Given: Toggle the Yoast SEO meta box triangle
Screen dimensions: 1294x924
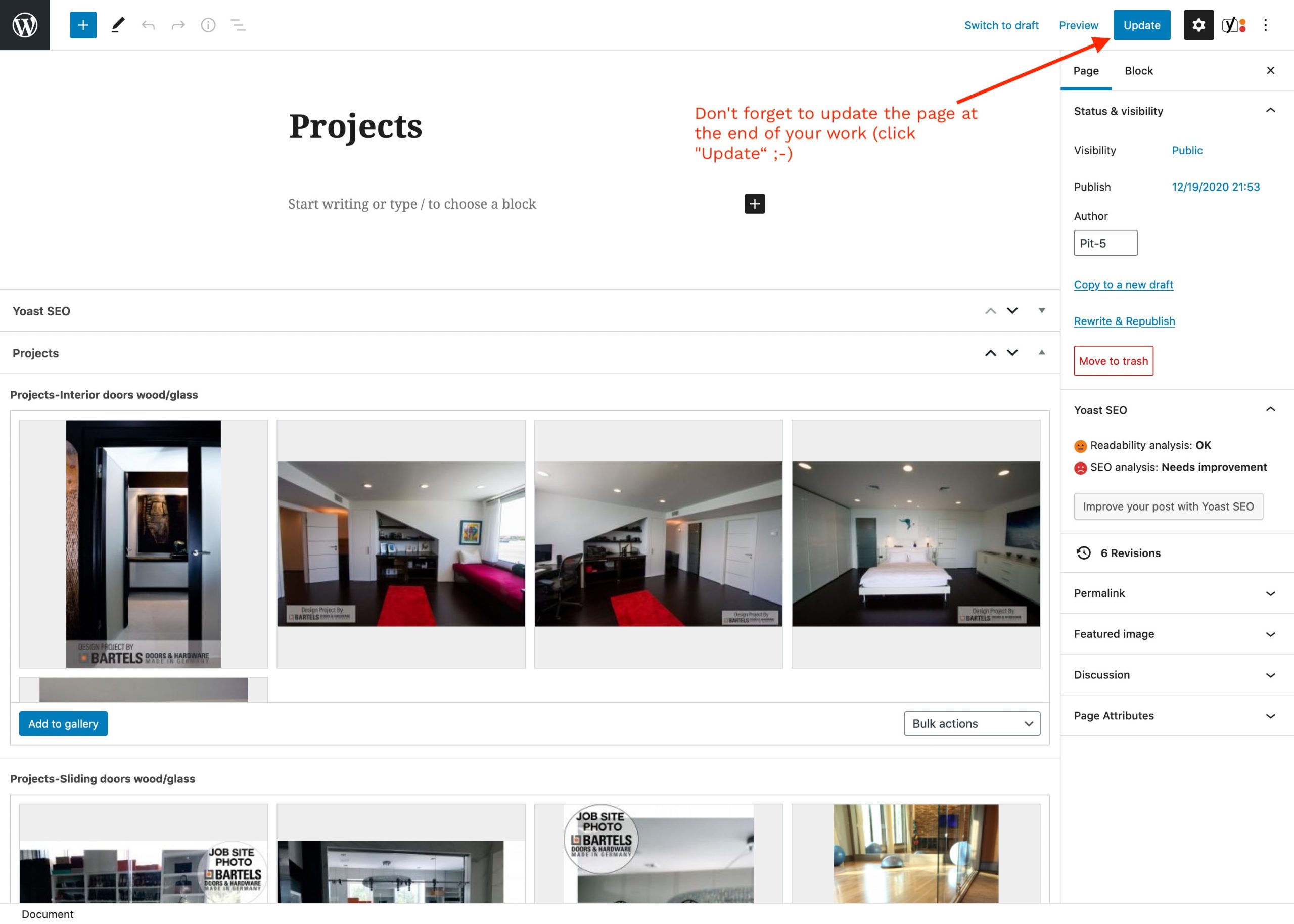Looking at the screenshot, I should pyautogui.click(x=1041, y=311).
